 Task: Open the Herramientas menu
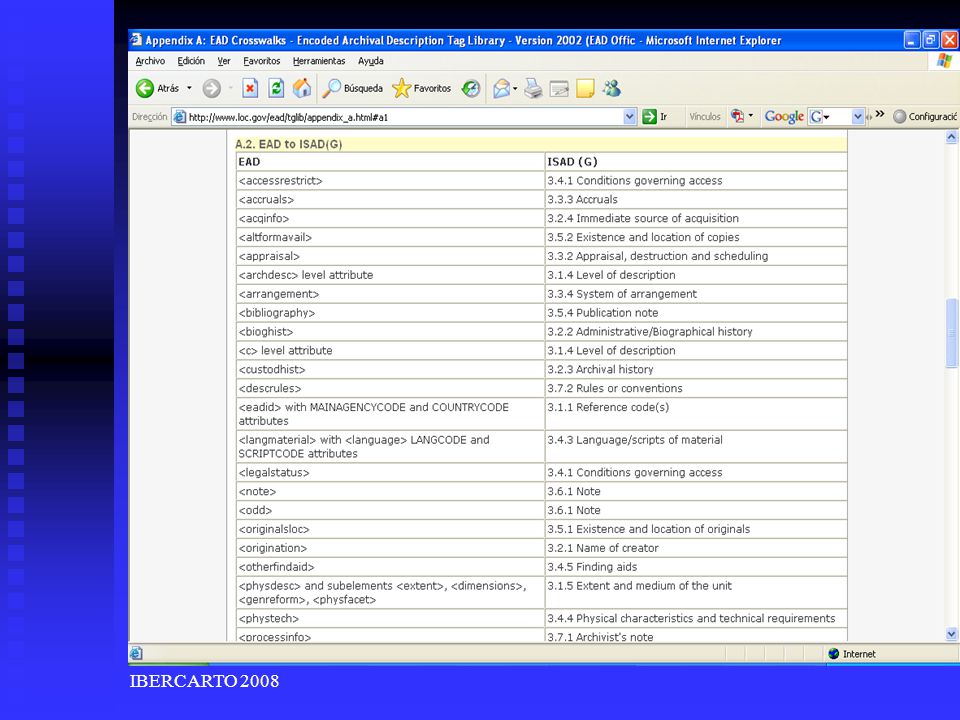(319, 61)
